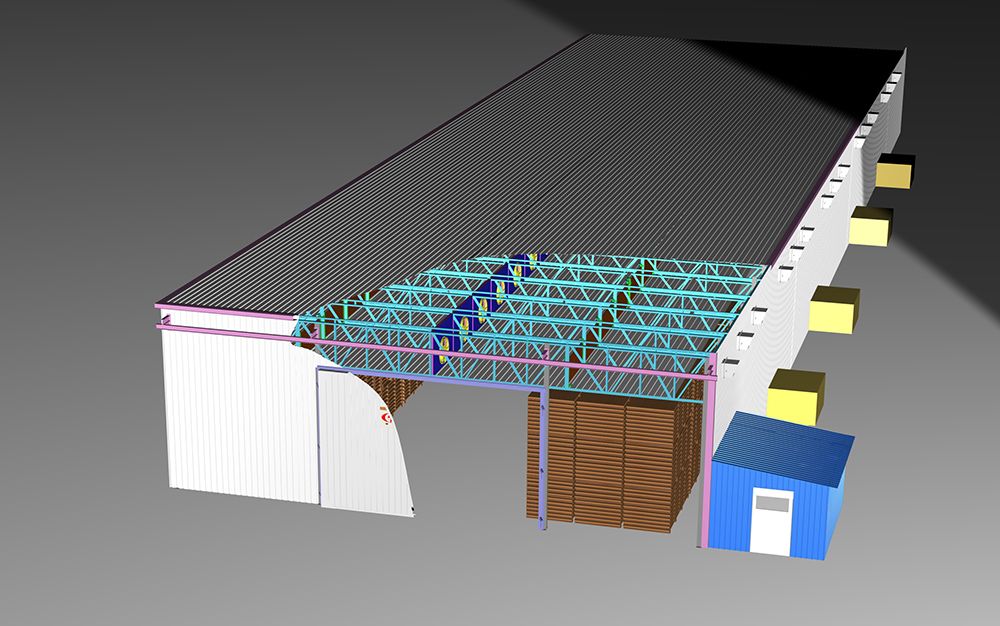Select the central stacked lumber pile
The width and height of the screenshot is (1000, 626).
(610, 455)
